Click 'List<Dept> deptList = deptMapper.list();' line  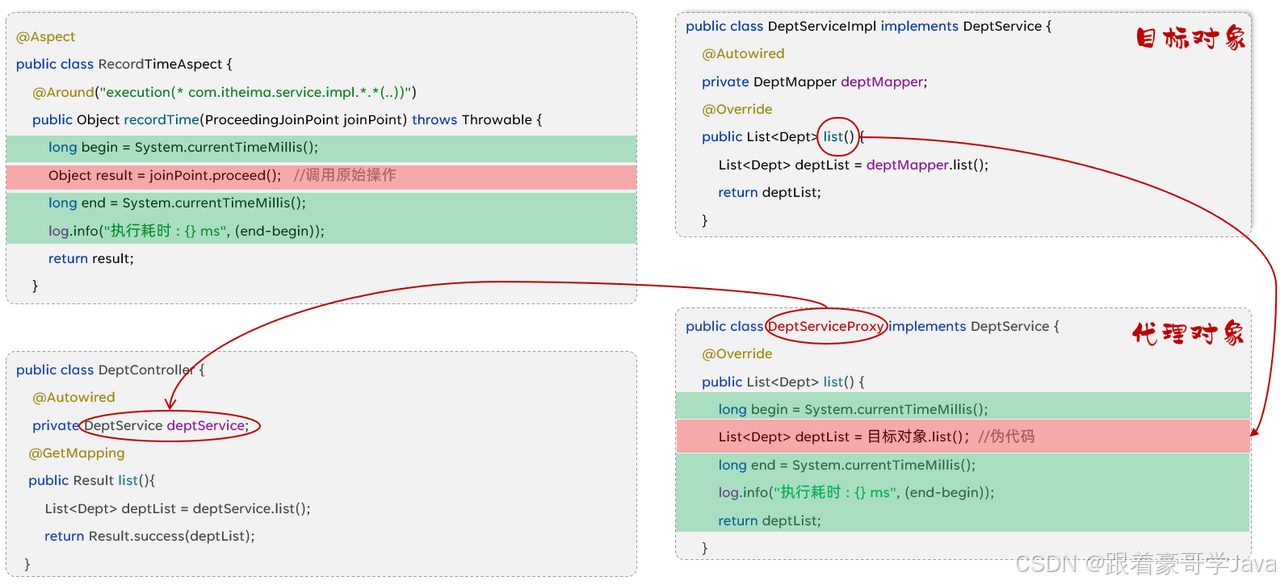[x=853, y=165]
